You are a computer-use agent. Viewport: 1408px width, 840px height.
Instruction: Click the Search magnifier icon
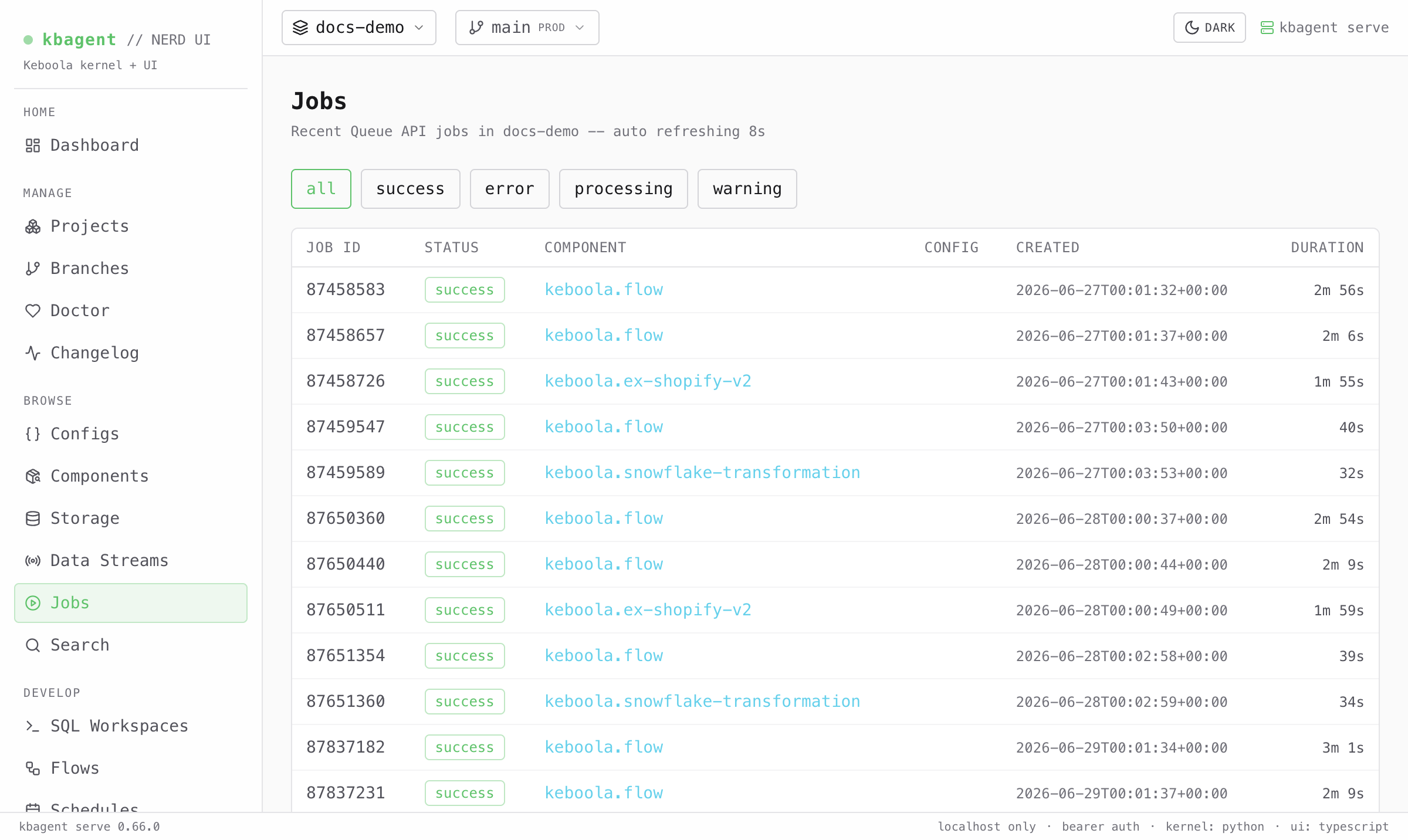point(33,645)
